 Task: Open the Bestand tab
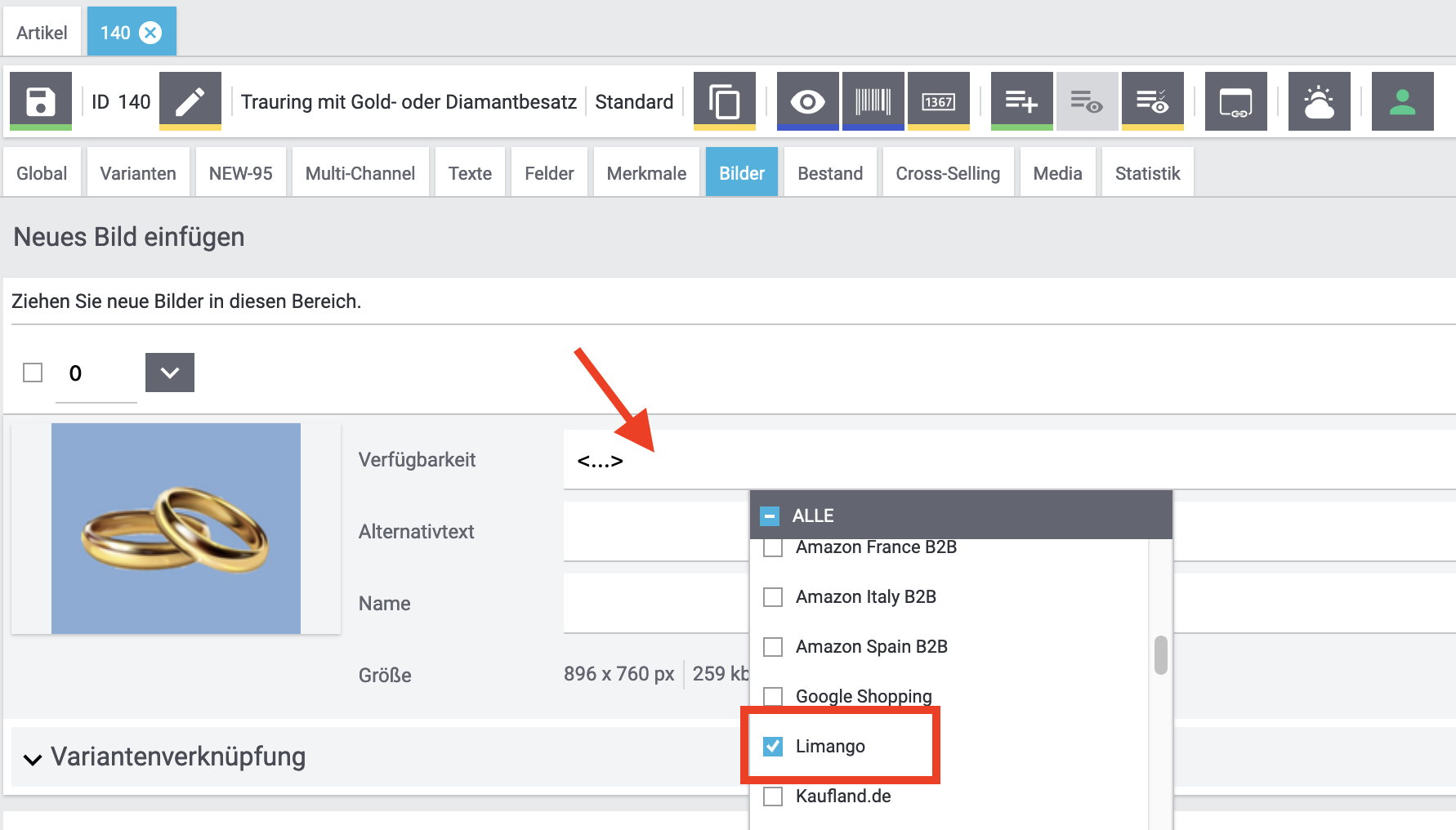pyautogui.click(x=829, y=173)
